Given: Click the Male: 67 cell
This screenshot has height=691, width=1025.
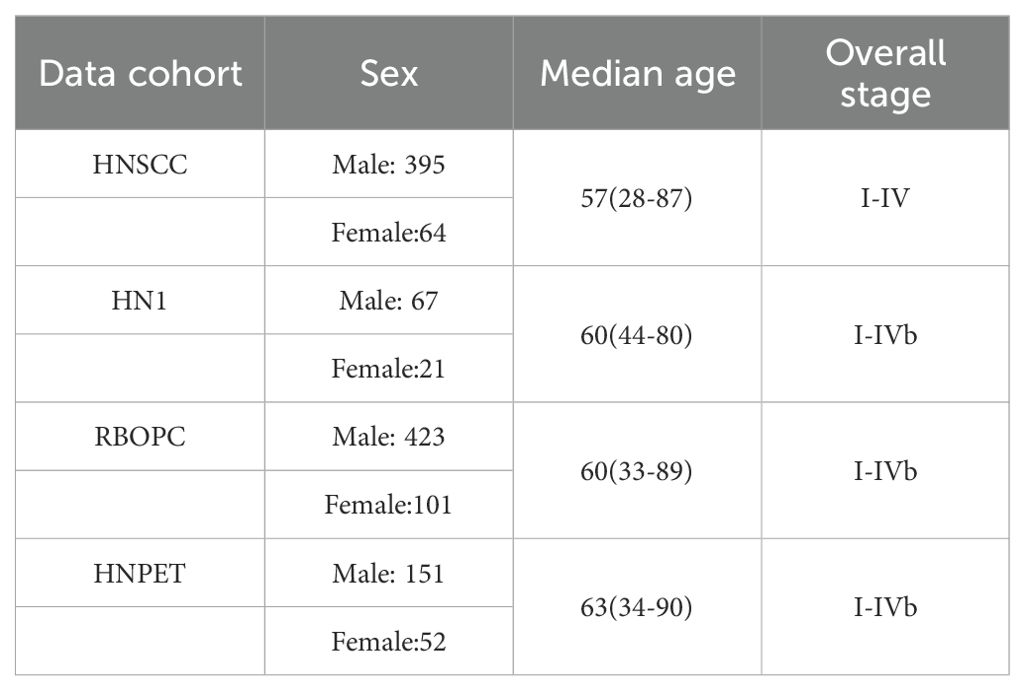Looking at the screenshot, I should coord(388,301).
